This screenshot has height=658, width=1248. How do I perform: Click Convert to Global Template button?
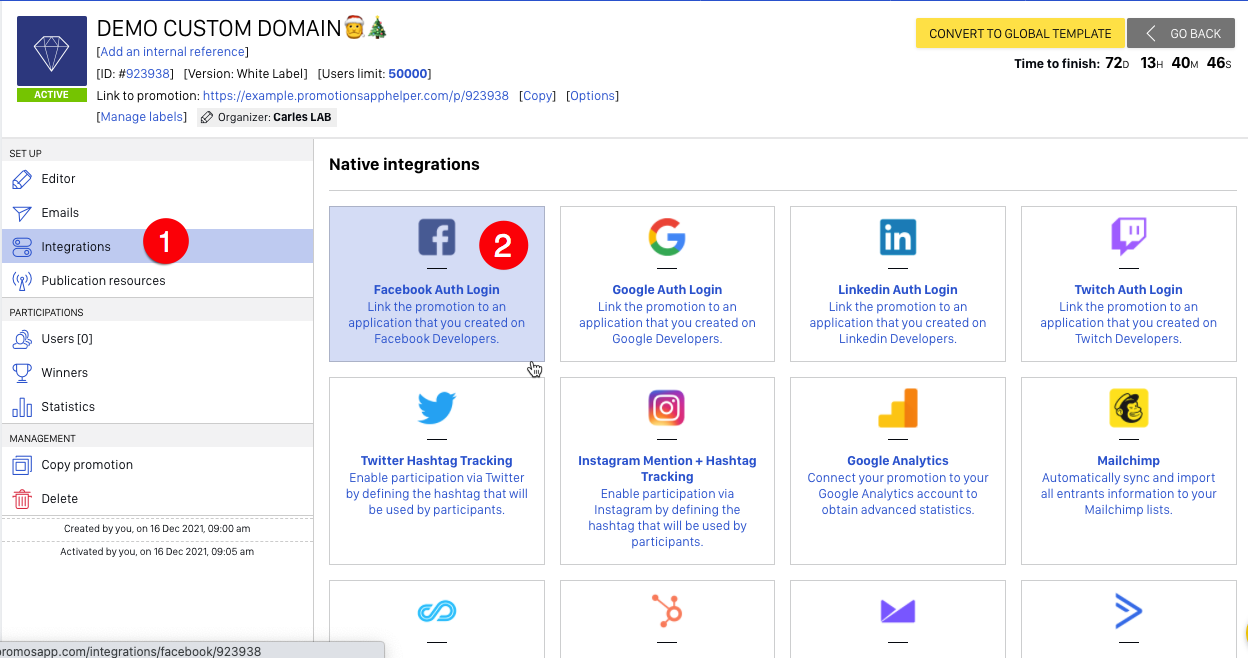coord(1020,33)
